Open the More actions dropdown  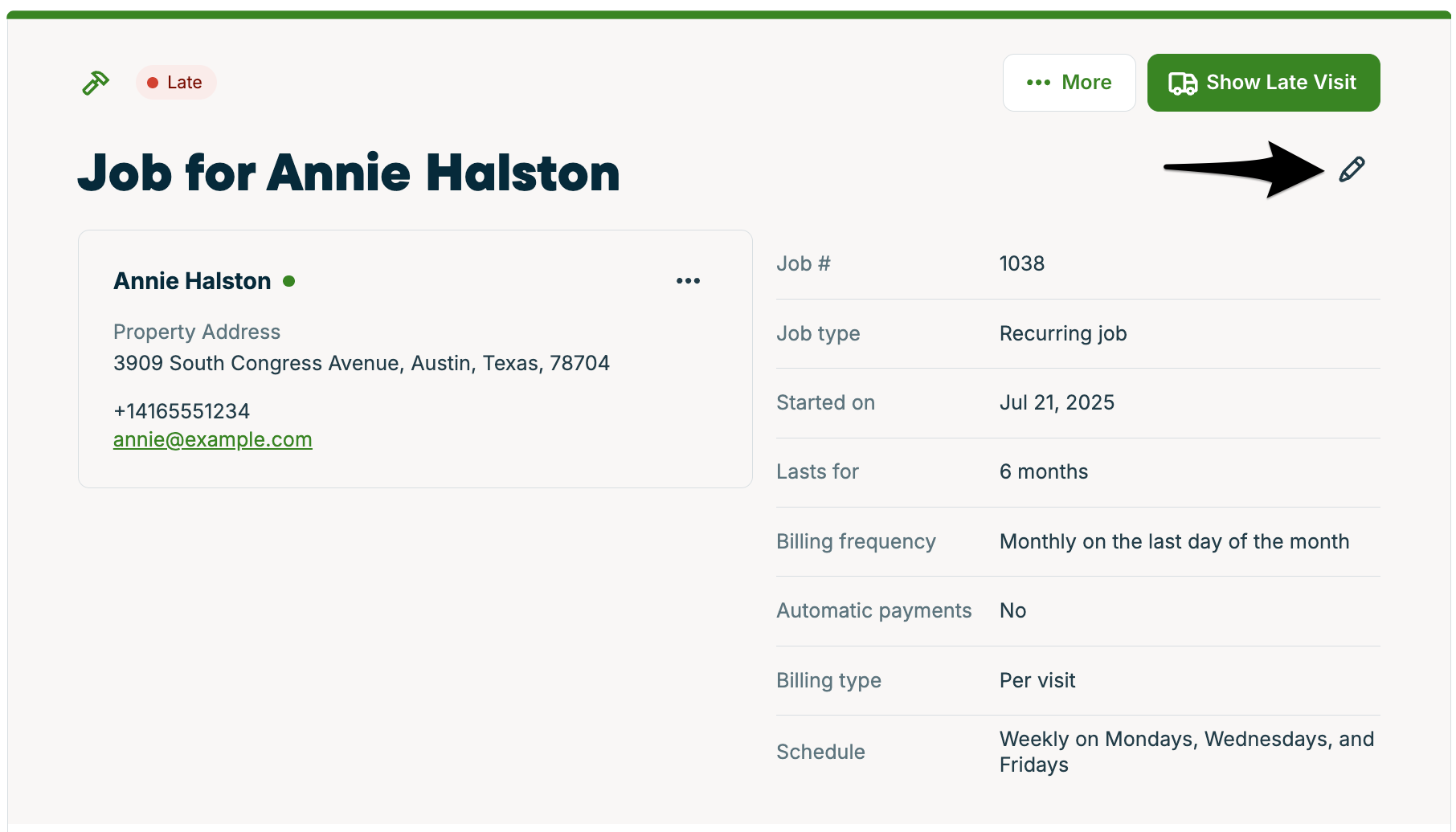tap(1069, 83)
